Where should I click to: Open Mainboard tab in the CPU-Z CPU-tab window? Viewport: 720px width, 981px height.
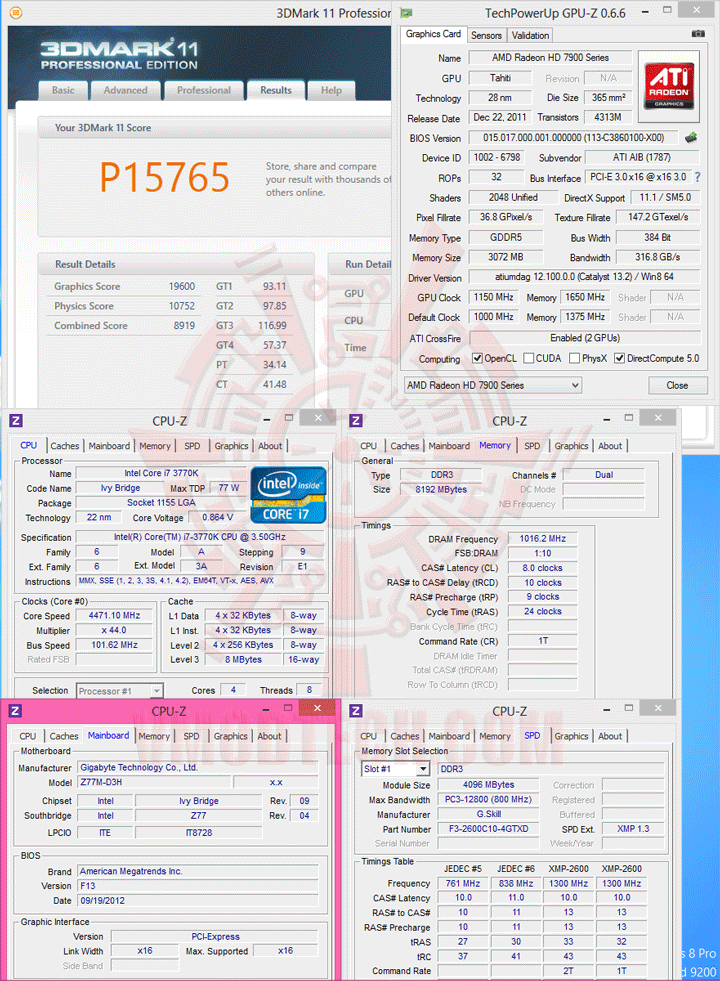click(x=109, y=446)
